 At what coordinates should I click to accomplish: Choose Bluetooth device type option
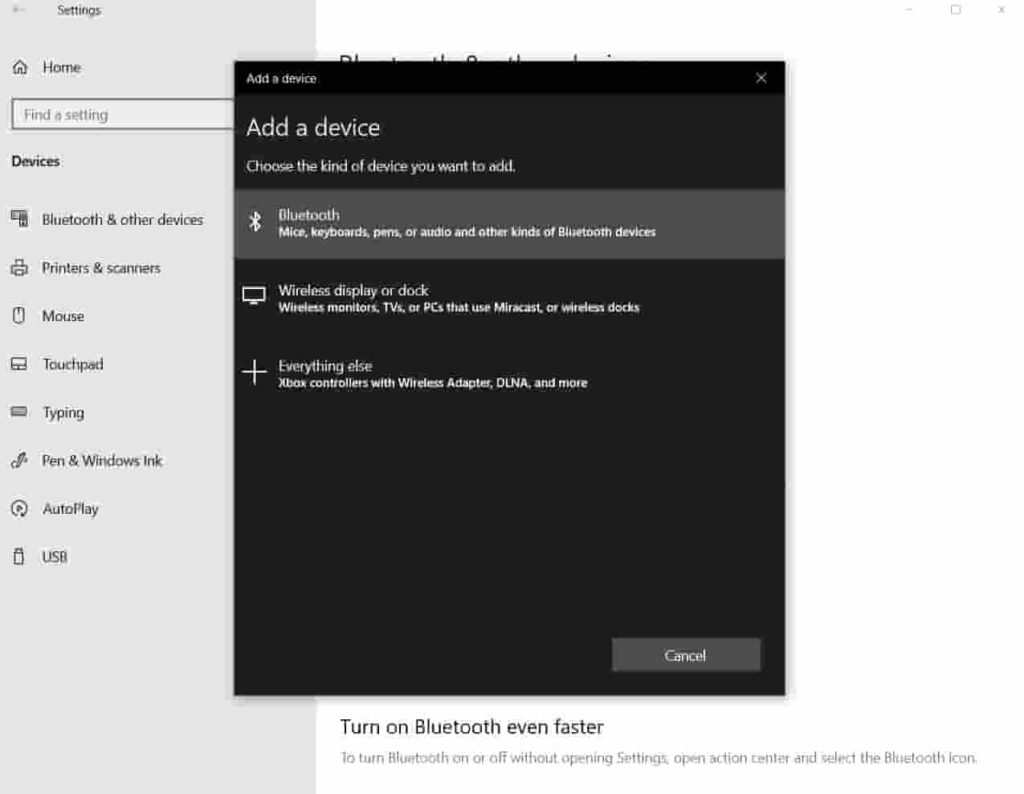click(x=509, y=223)
